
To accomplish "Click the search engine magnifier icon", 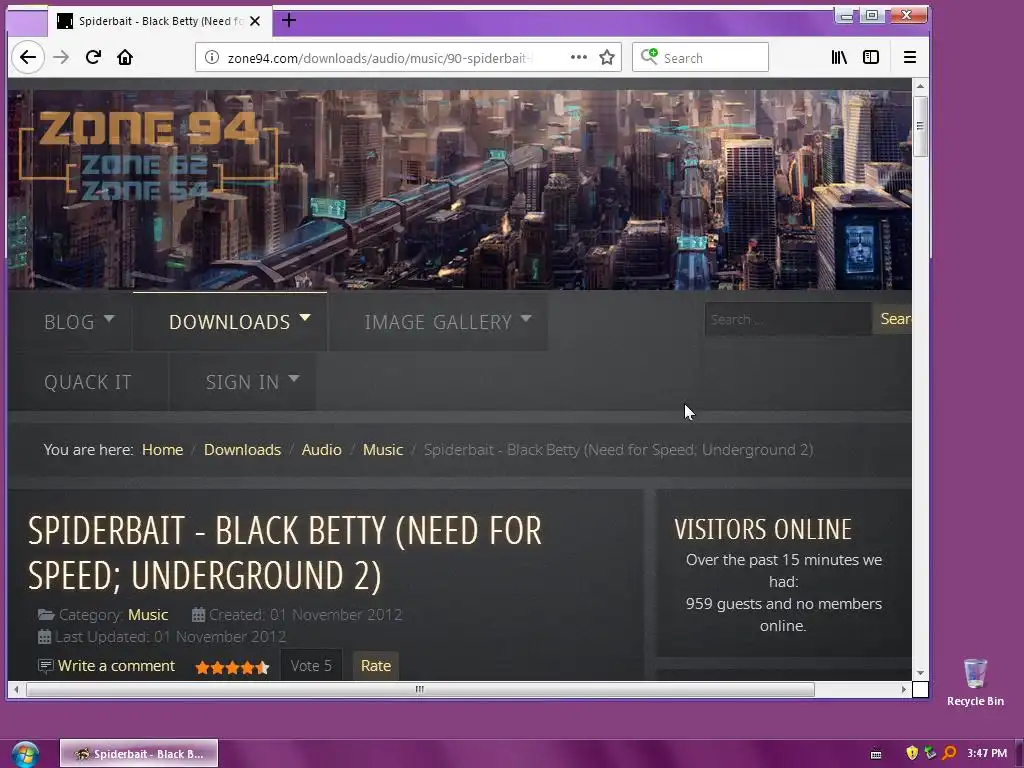I will 649,57.
